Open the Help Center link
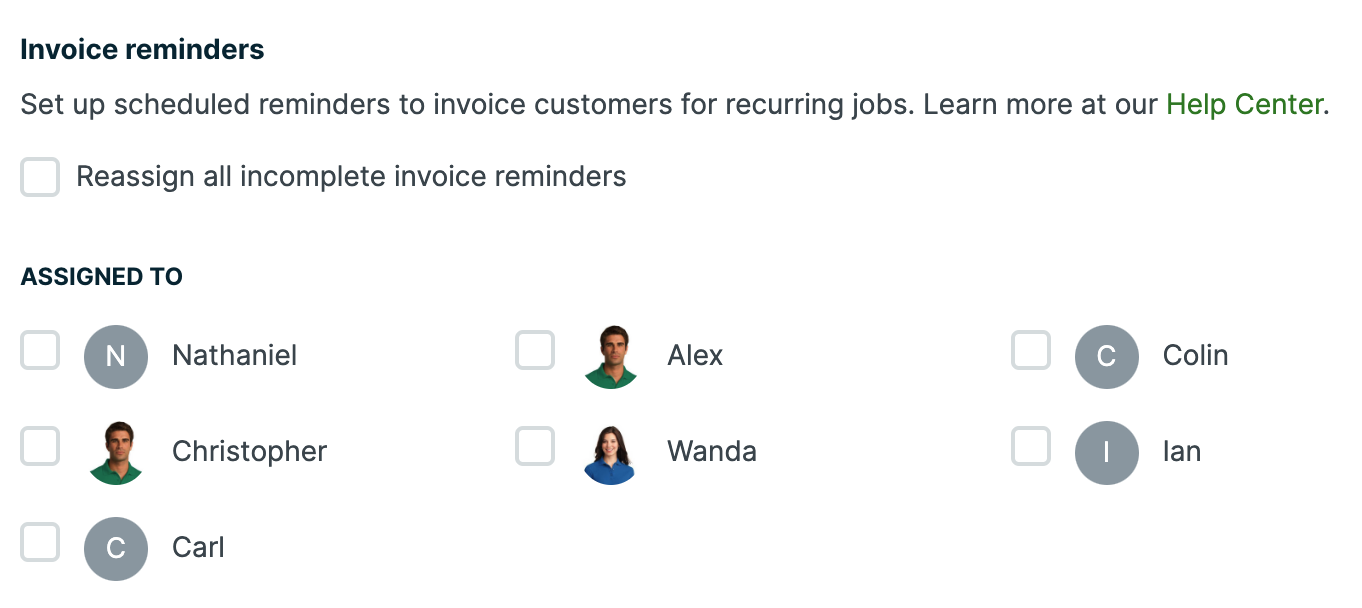This screenshot has width=1362, height=608. pos(1245,104)
